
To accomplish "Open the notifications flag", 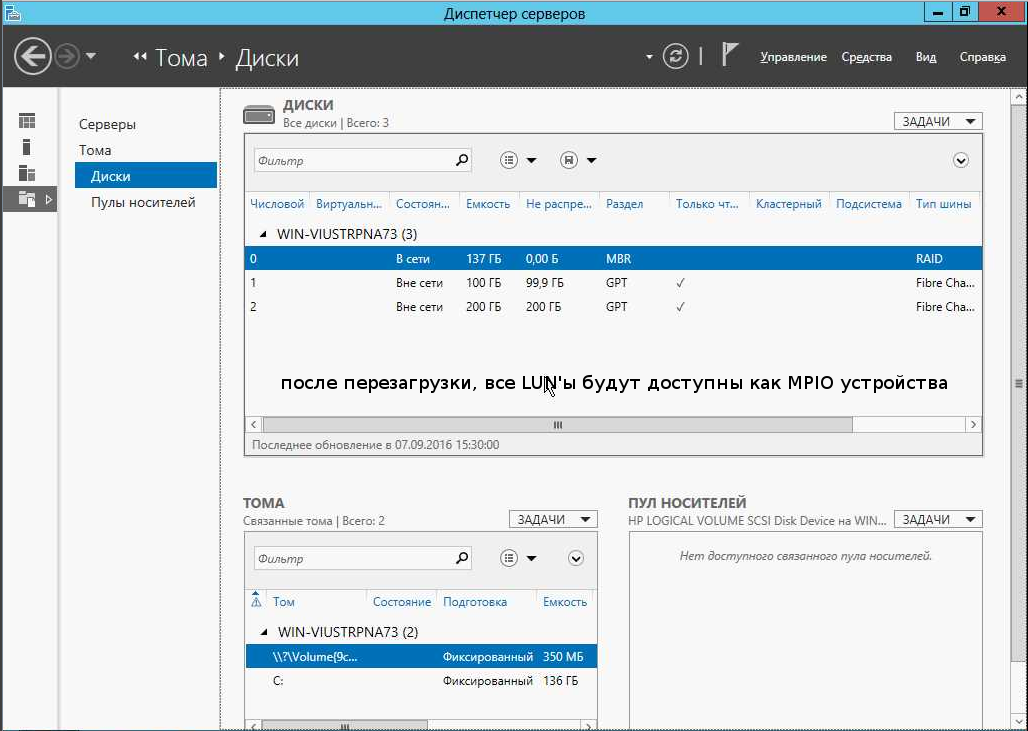I will (730, 54).
